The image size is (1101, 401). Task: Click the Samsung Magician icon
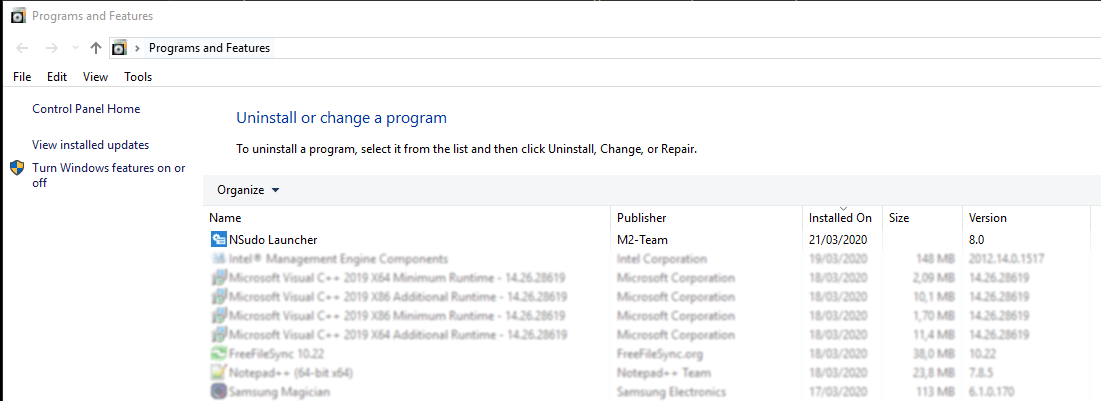pos(218,391)
